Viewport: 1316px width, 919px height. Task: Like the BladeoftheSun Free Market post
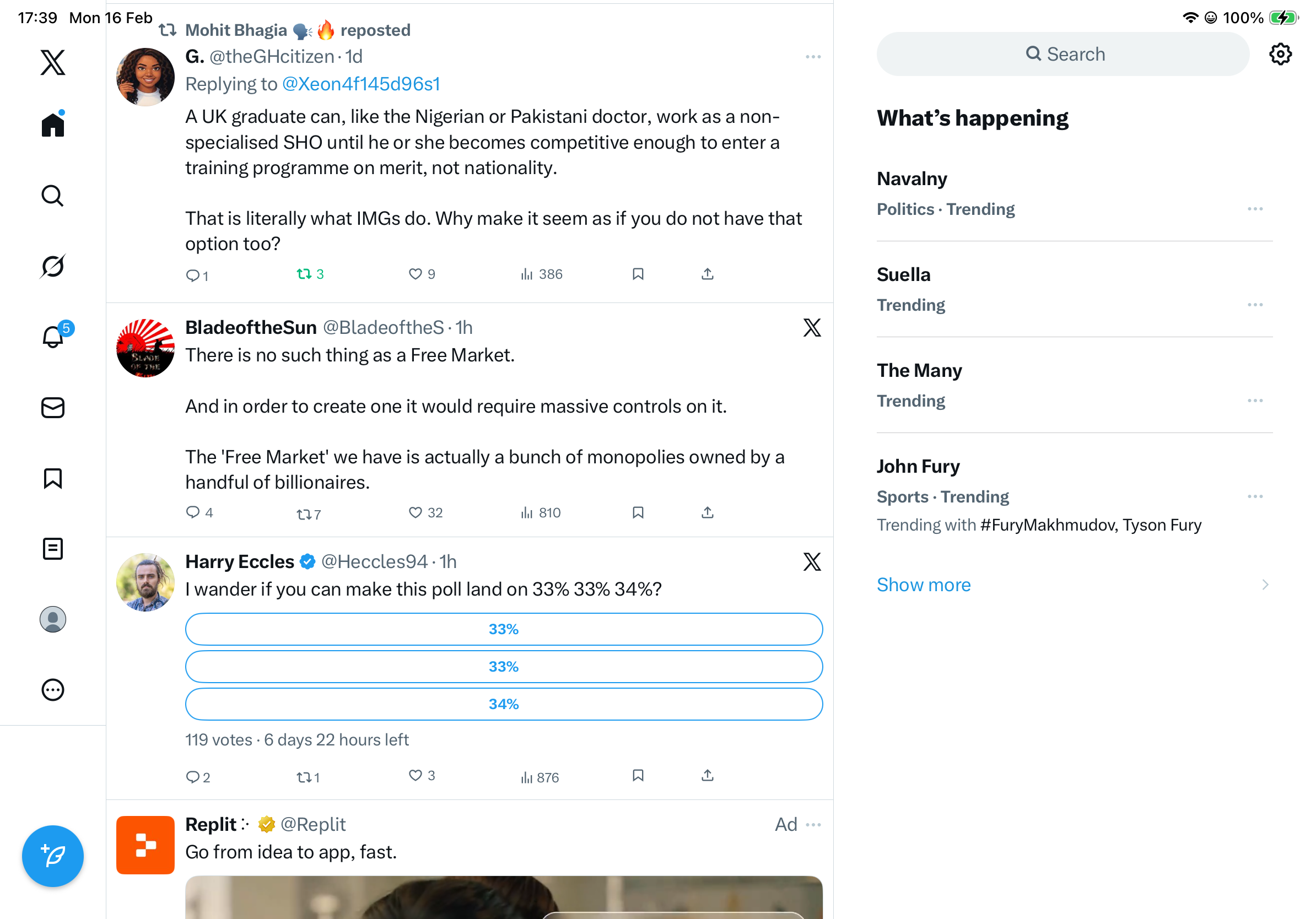point(416,512)
